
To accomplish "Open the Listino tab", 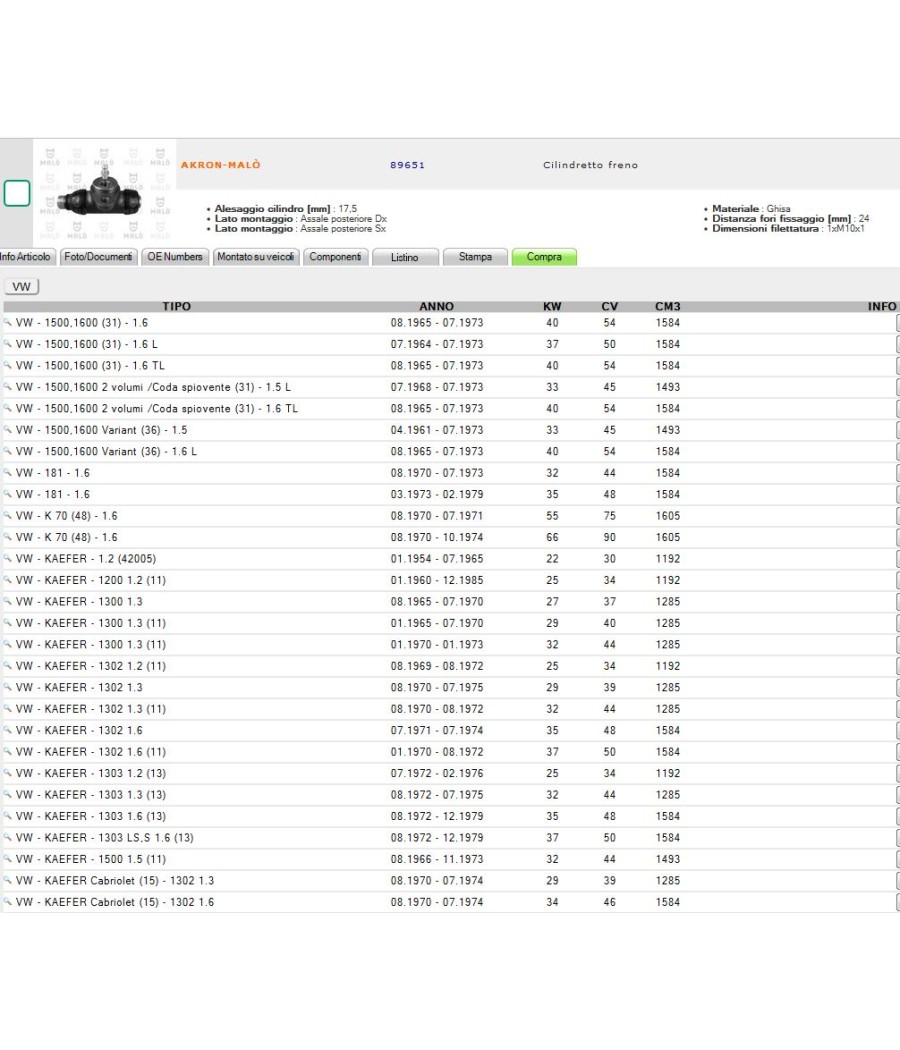I will click(404, 257).
